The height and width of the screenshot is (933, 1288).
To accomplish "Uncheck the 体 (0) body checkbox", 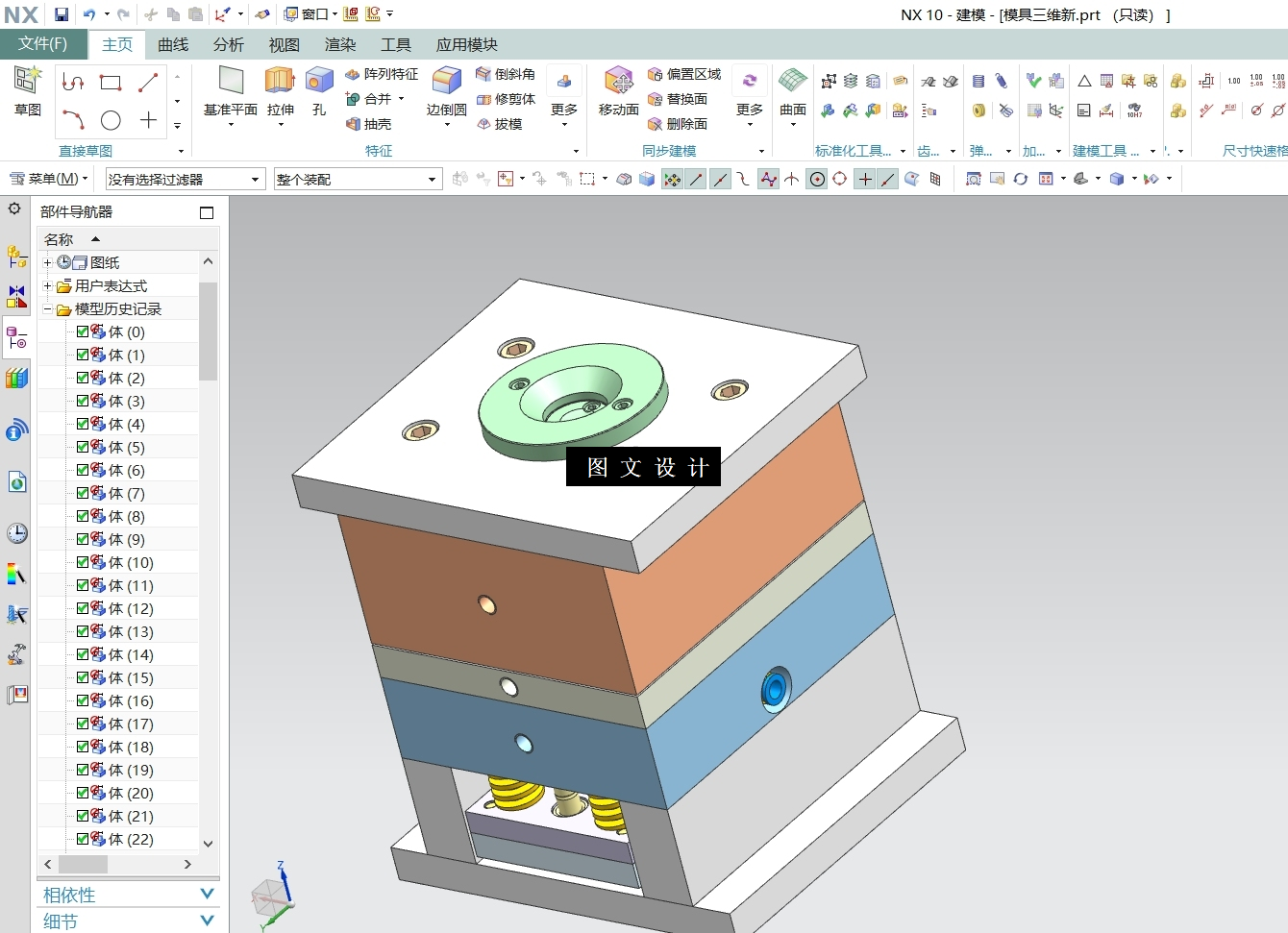I will (83, 331).
